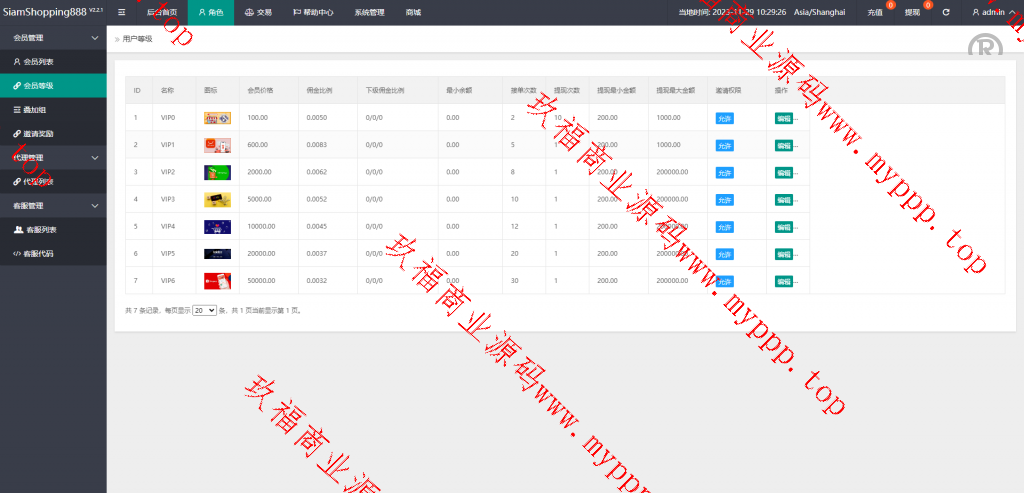1024x493 pixels.
Task: Open 客服代码 in the sidebar
Action: [38, 253]
